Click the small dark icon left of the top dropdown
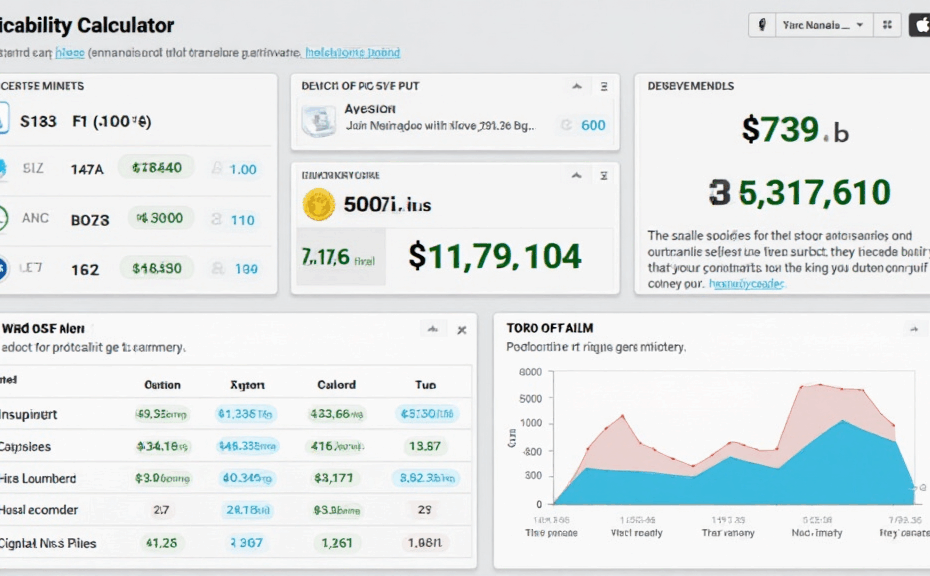 coord(763,26)
